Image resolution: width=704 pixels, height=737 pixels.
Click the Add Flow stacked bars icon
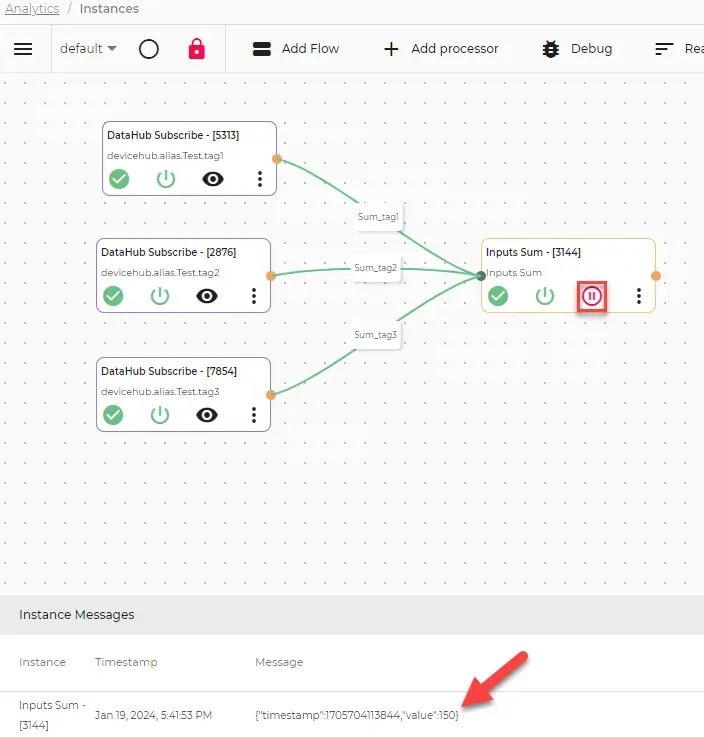click(262, 49)
